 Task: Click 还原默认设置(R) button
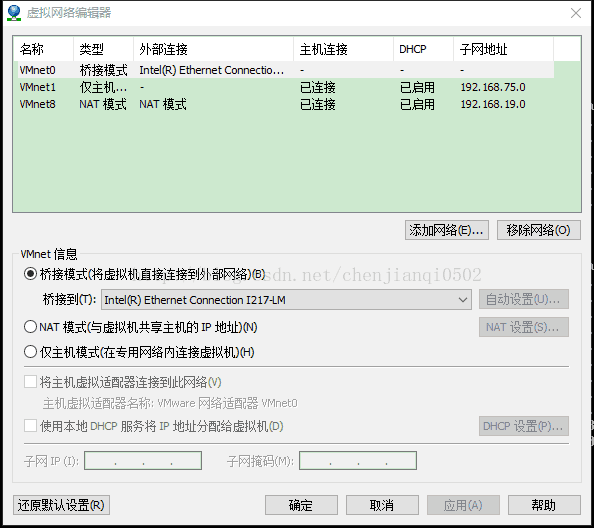click(x=61, y=505)
